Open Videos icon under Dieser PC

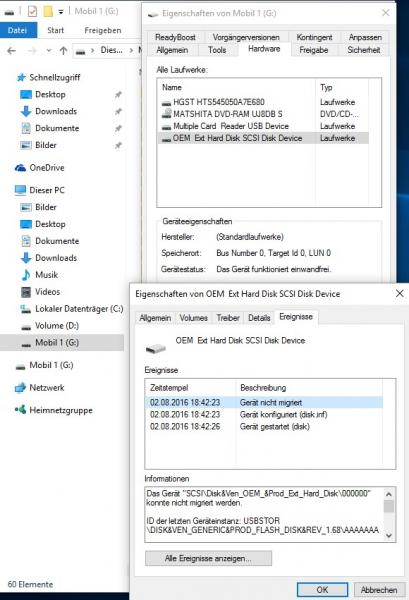pyautogui.click(x=26, y=292)
